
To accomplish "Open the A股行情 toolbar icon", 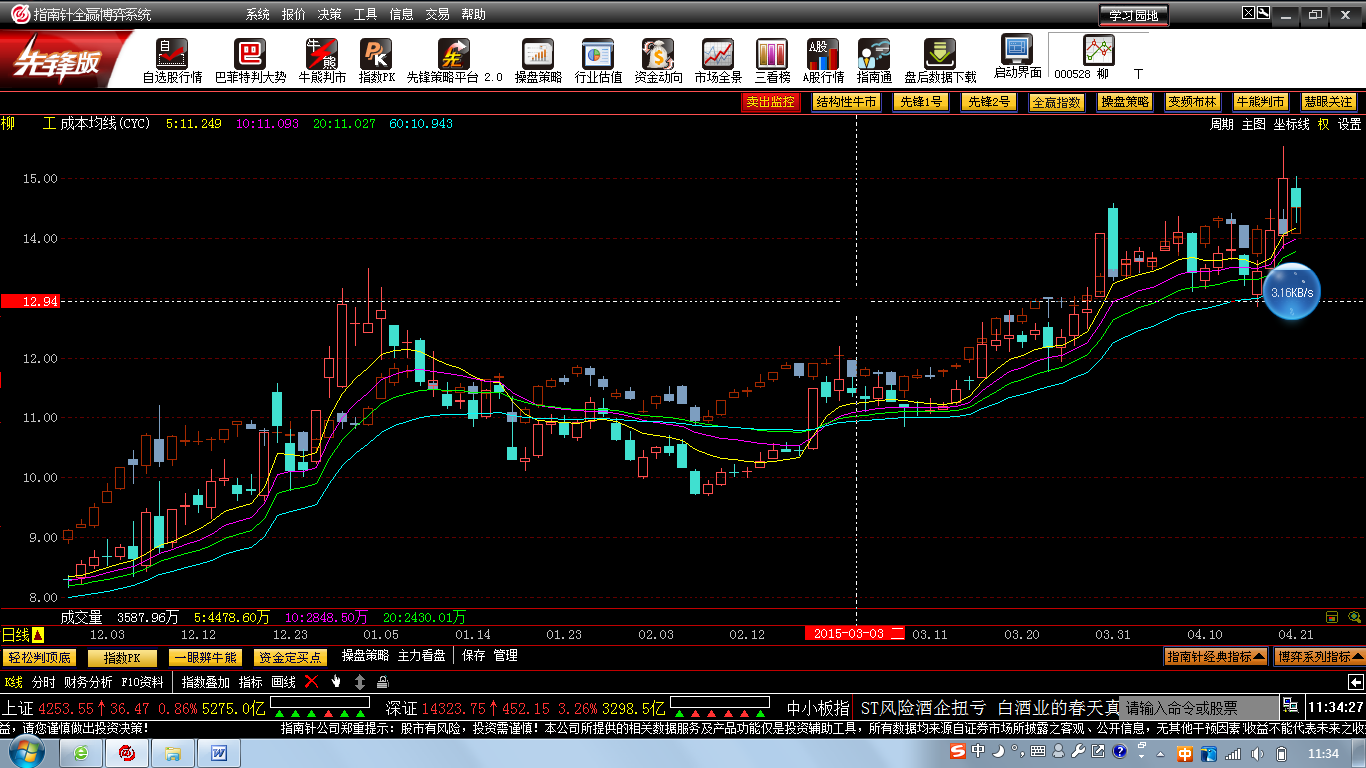I will click(x=823, y=55).
